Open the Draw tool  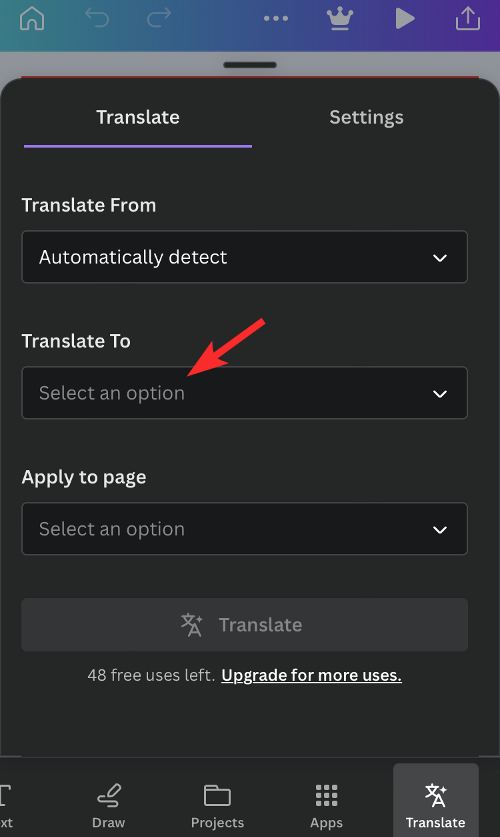108,806
